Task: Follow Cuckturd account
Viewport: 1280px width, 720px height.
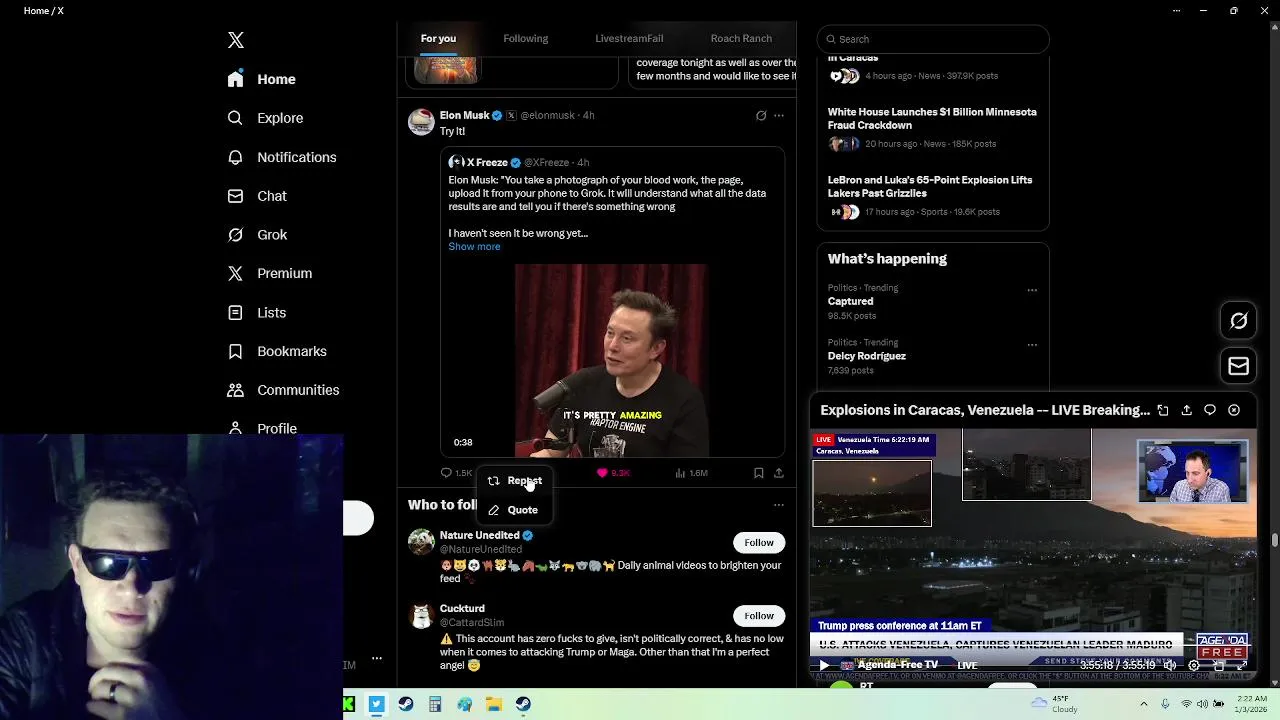Action: tap(759, 616)
